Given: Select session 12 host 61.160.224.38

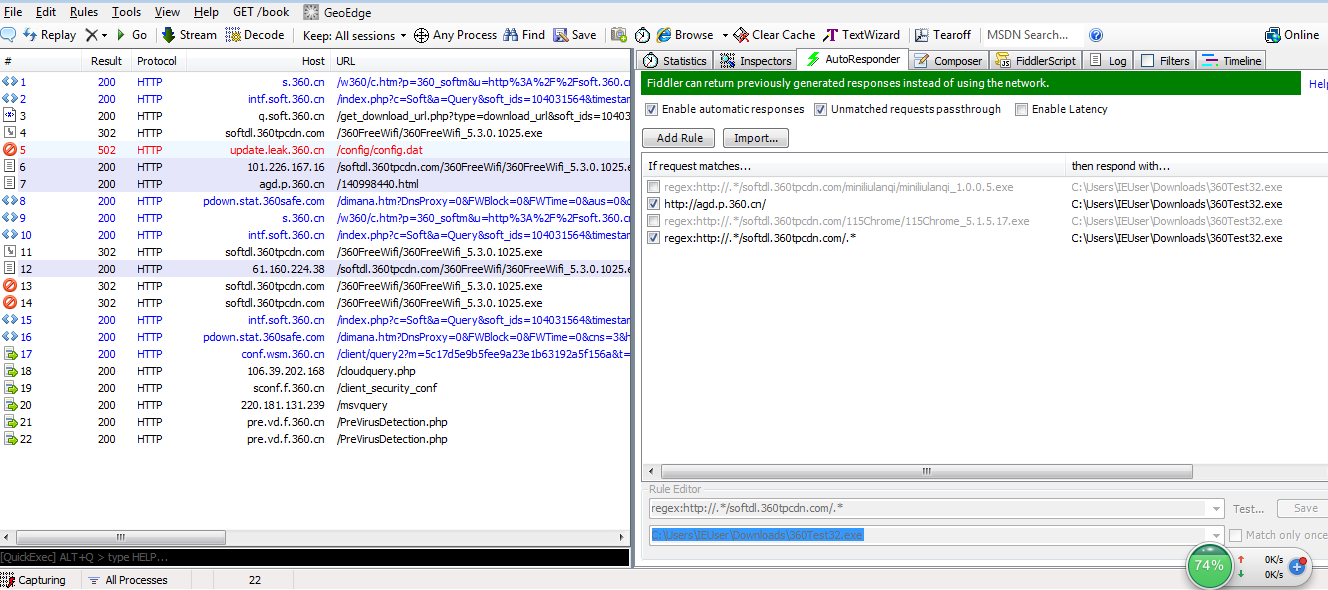Looking at the screenshot, I should pyautogui.click(x=315, y=269).
